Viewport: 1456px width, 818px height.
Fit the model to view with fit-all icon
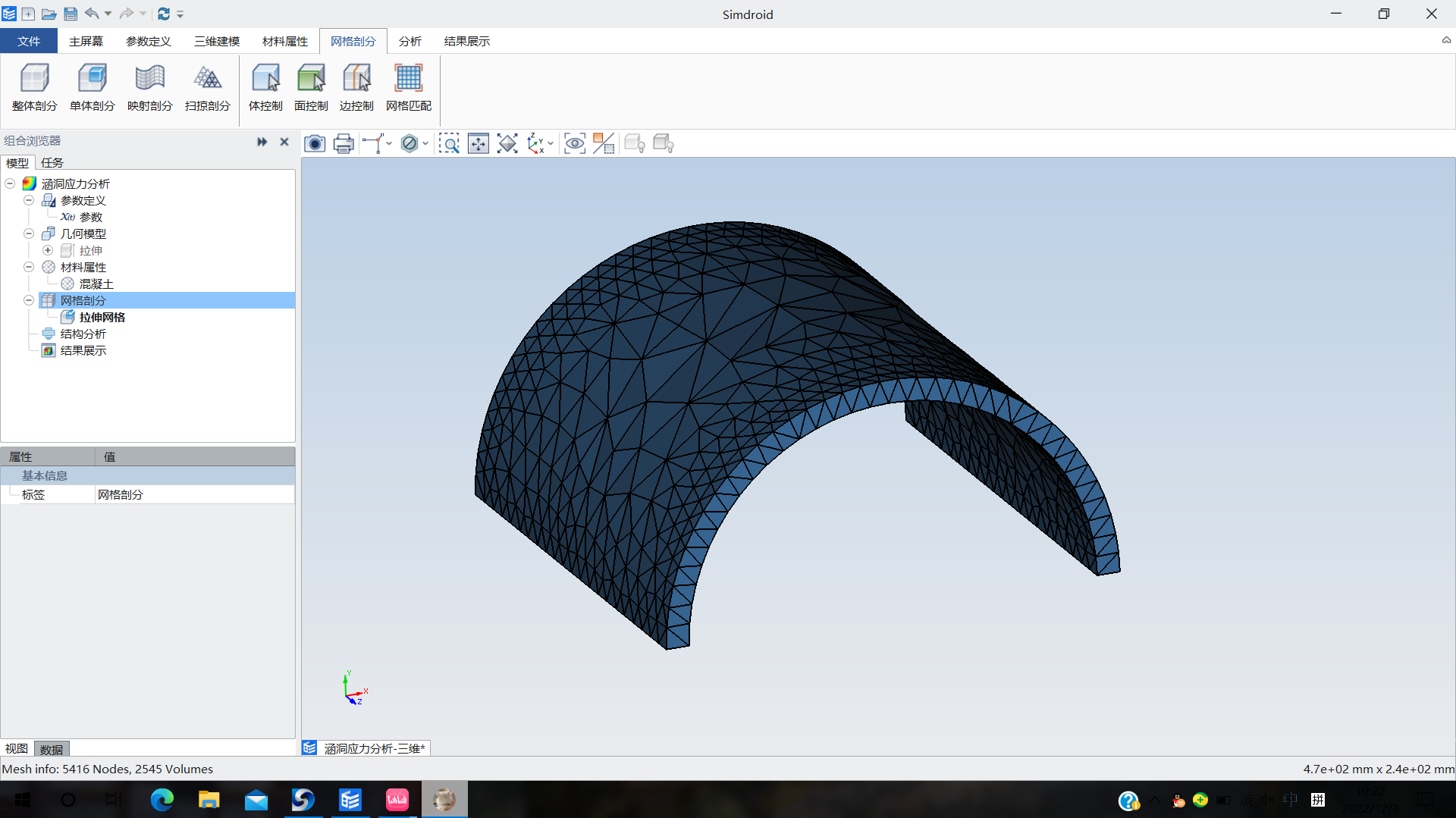[x=507, y=143]
